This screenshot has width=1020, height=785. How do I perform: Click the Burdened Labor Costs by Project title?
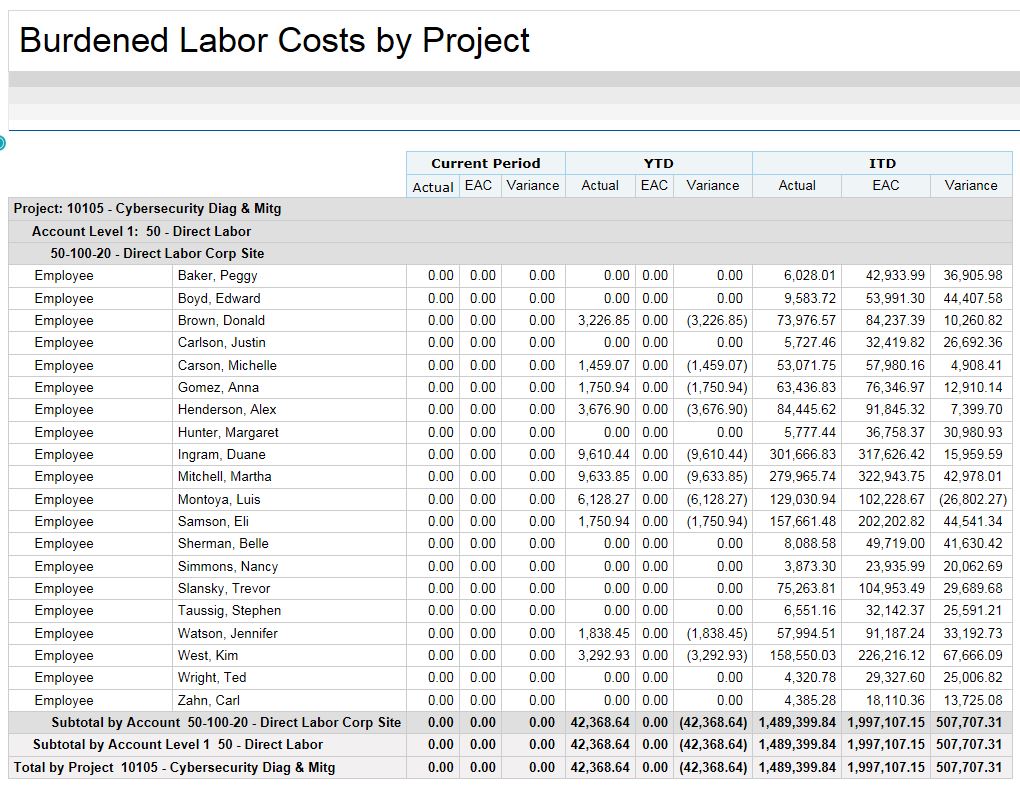pyautogui.click(x=275, y=40)
